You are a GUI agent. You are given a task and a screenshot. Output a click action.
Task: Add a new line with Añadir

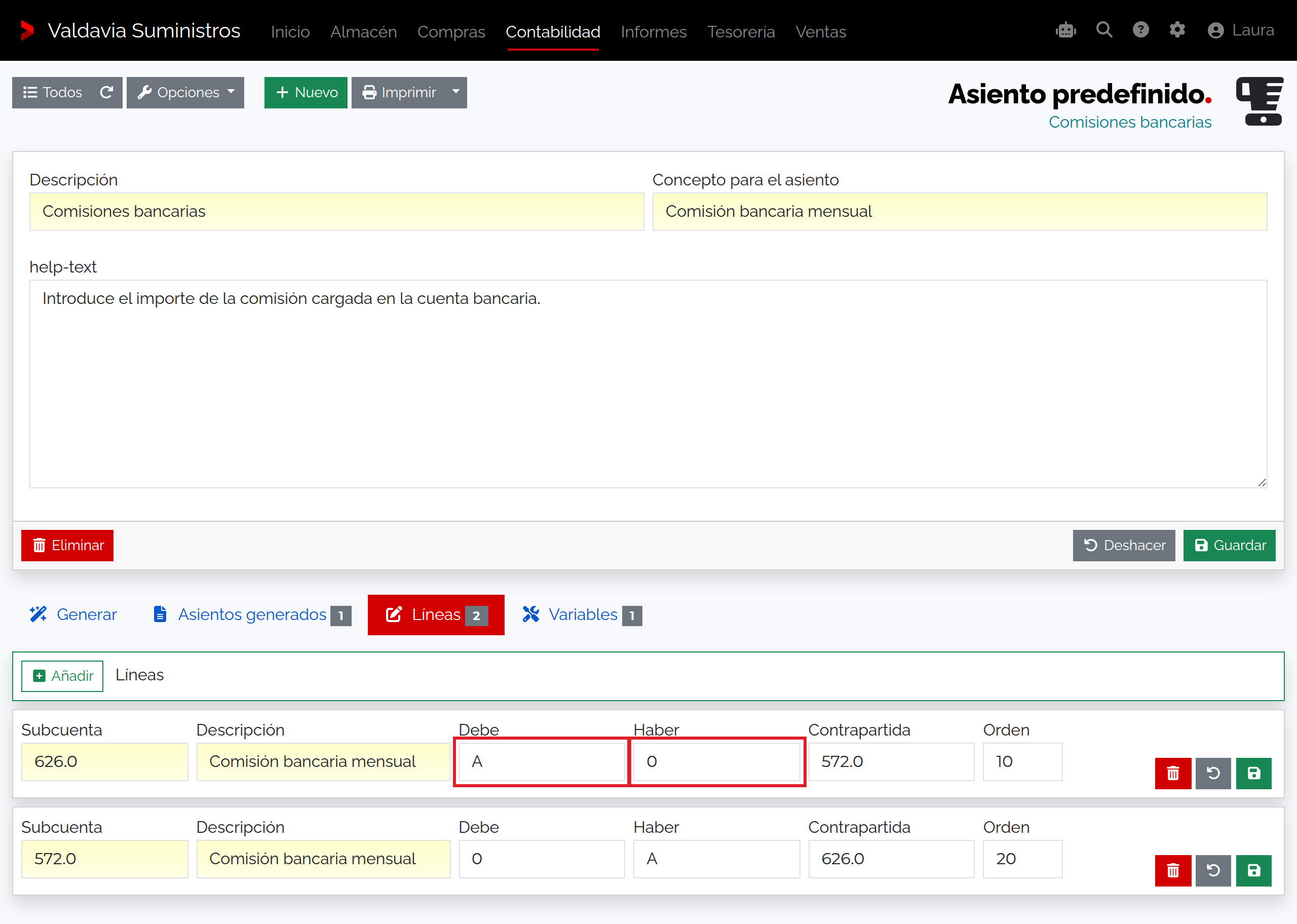(x=63, y=676)
